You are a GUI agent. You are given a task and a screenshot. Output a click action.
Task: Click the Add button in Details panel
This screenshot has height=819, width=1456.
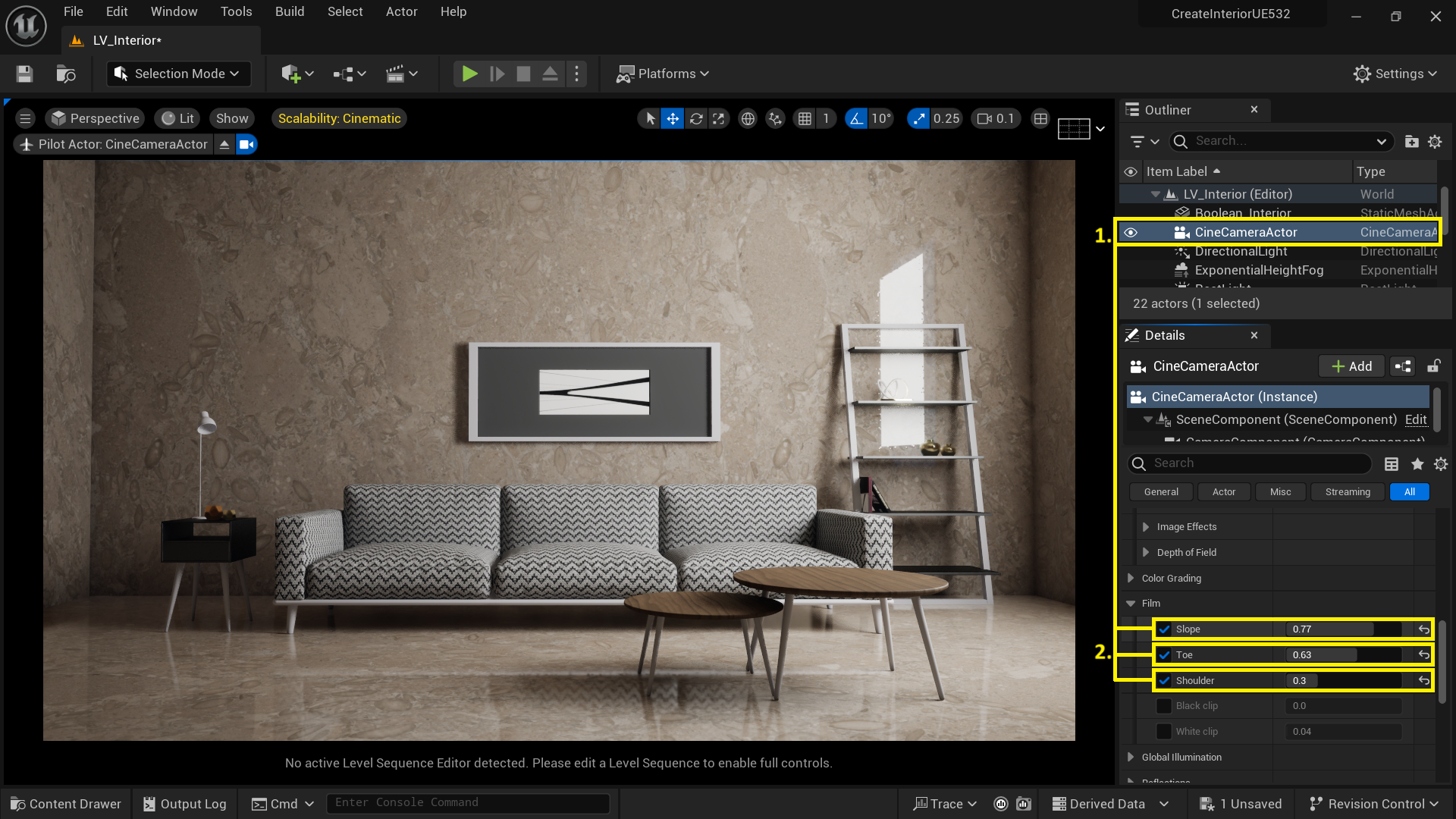click(x=1351, y=366)
